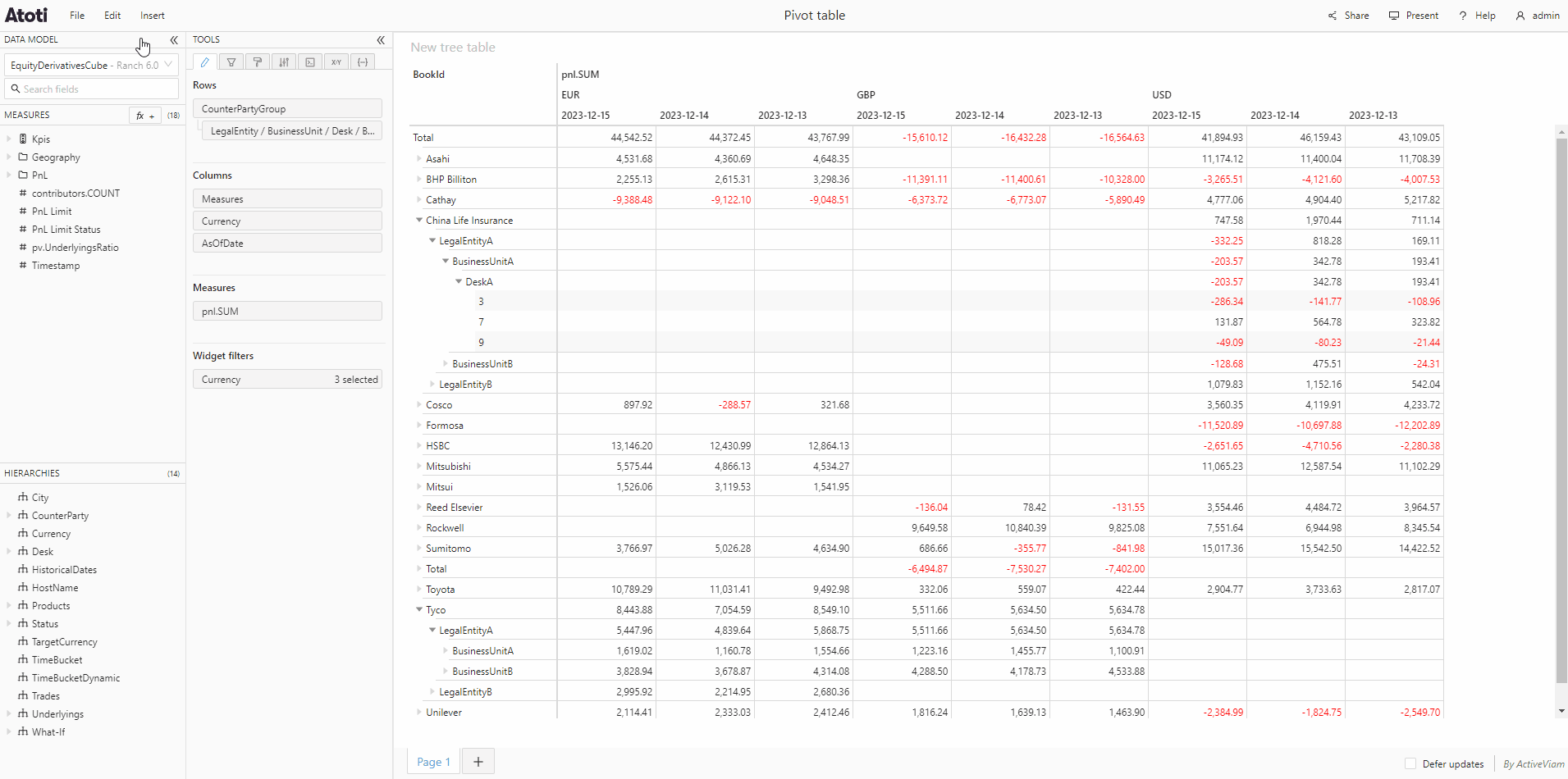Expand the Geography measures folder arrow
Viewport: 1568px width, 779px height.
[9, 157]
